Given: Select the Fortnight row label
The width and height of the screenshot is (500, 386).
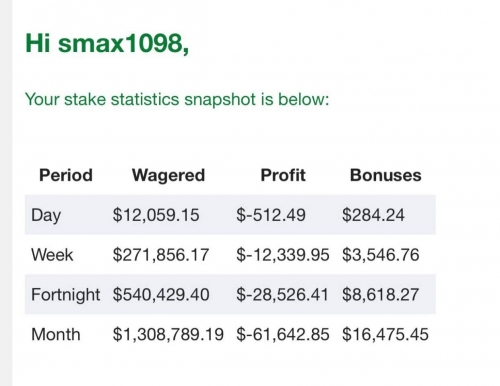Looking at the screenshot, I should tap(65, 295).
